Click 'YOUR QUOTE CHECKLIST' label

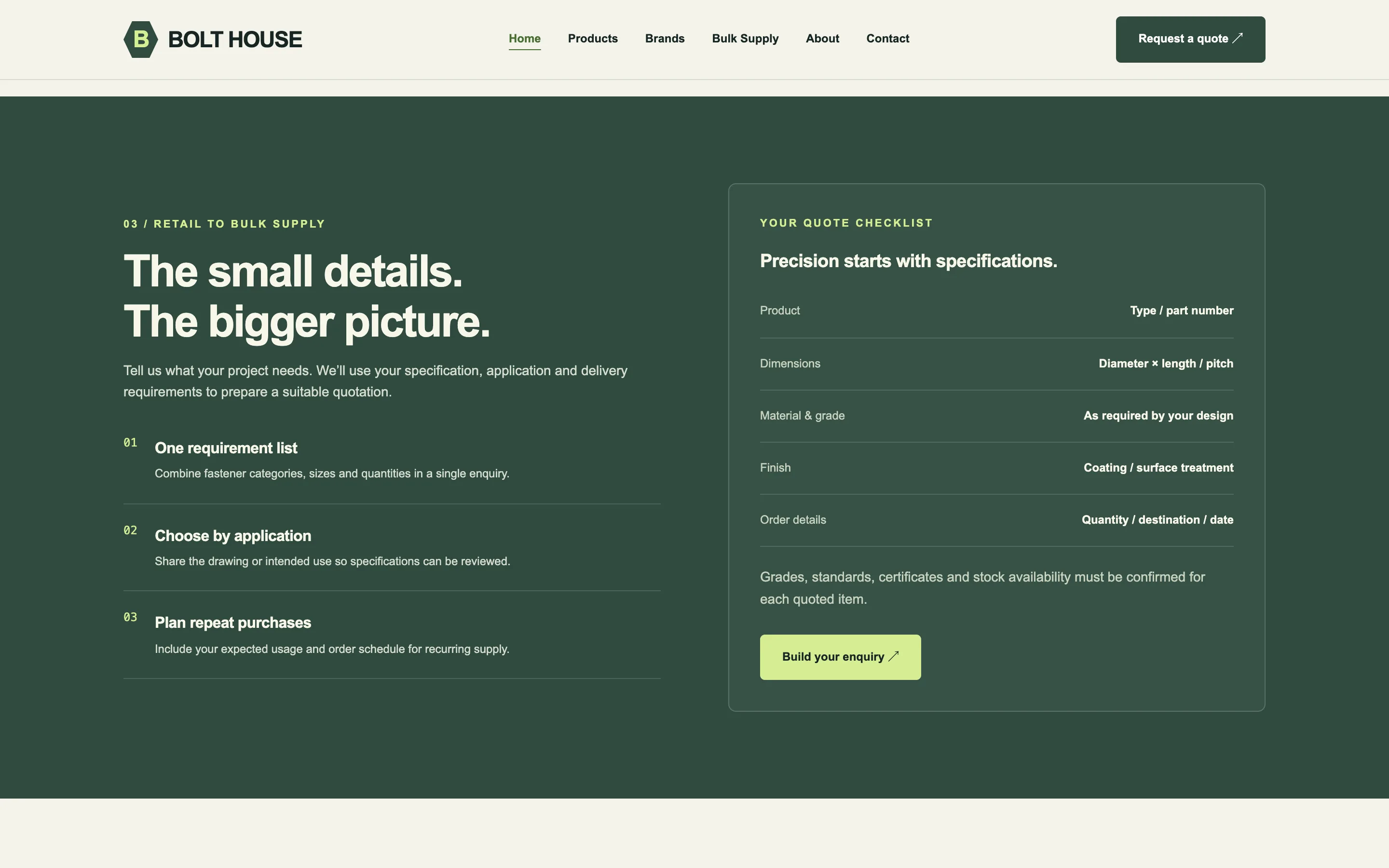click(846, 223)
